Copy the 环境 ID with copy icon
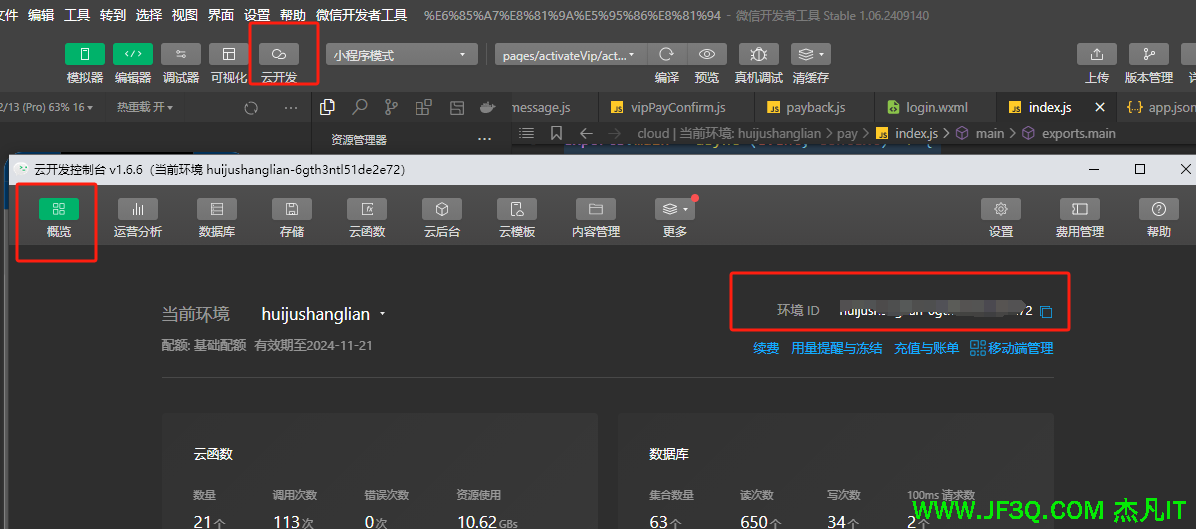The image size is (1196, 529). click(1046, 311)
